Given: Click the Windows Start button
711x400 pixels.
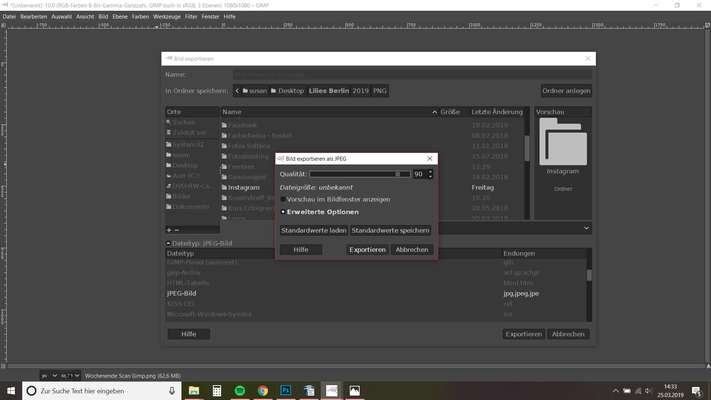Looking at the screenshot, I should coord(10,391).
